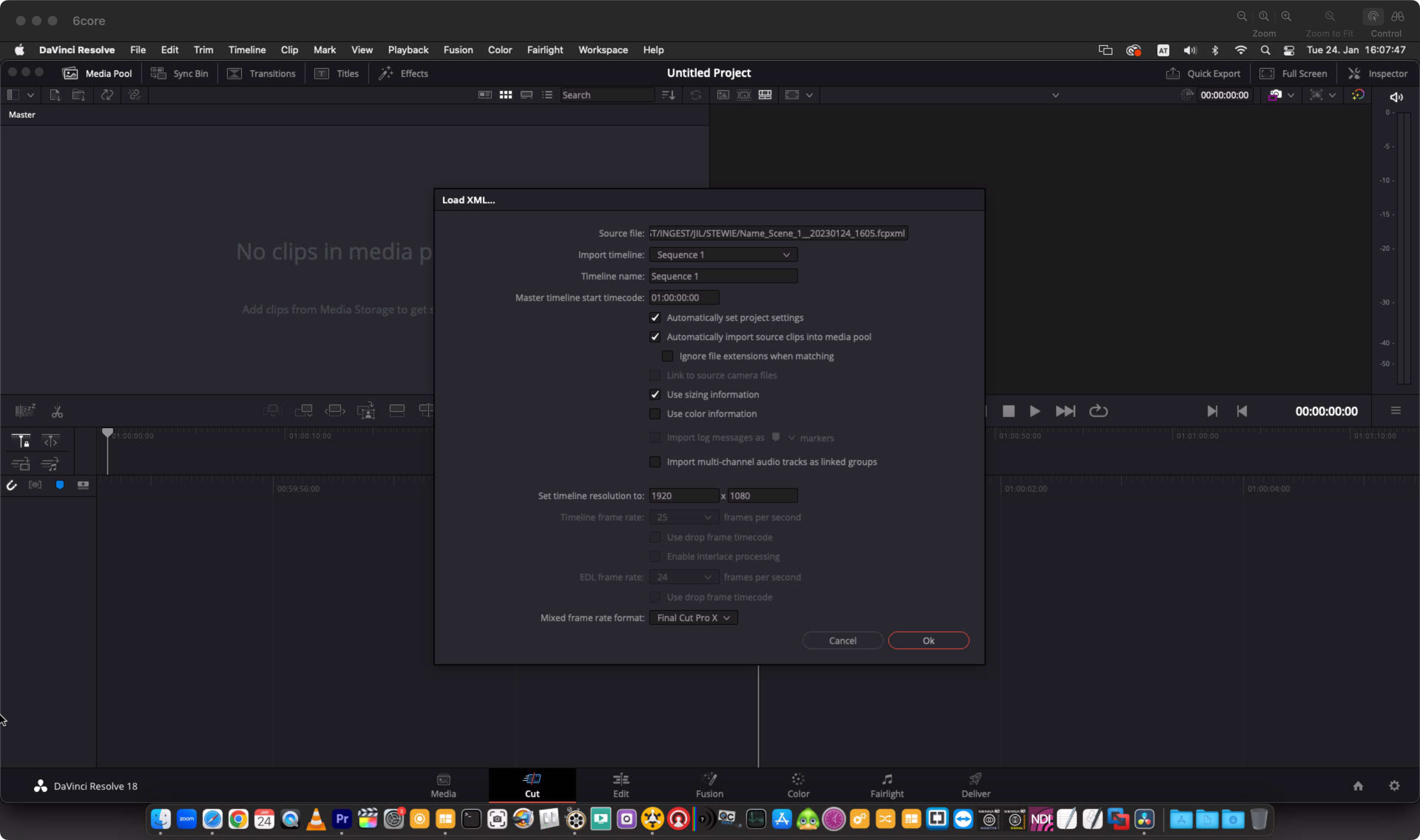Viewport: 1420px width, 840px height.
Task: Open the File menu
Action: (x=138, y=50)
